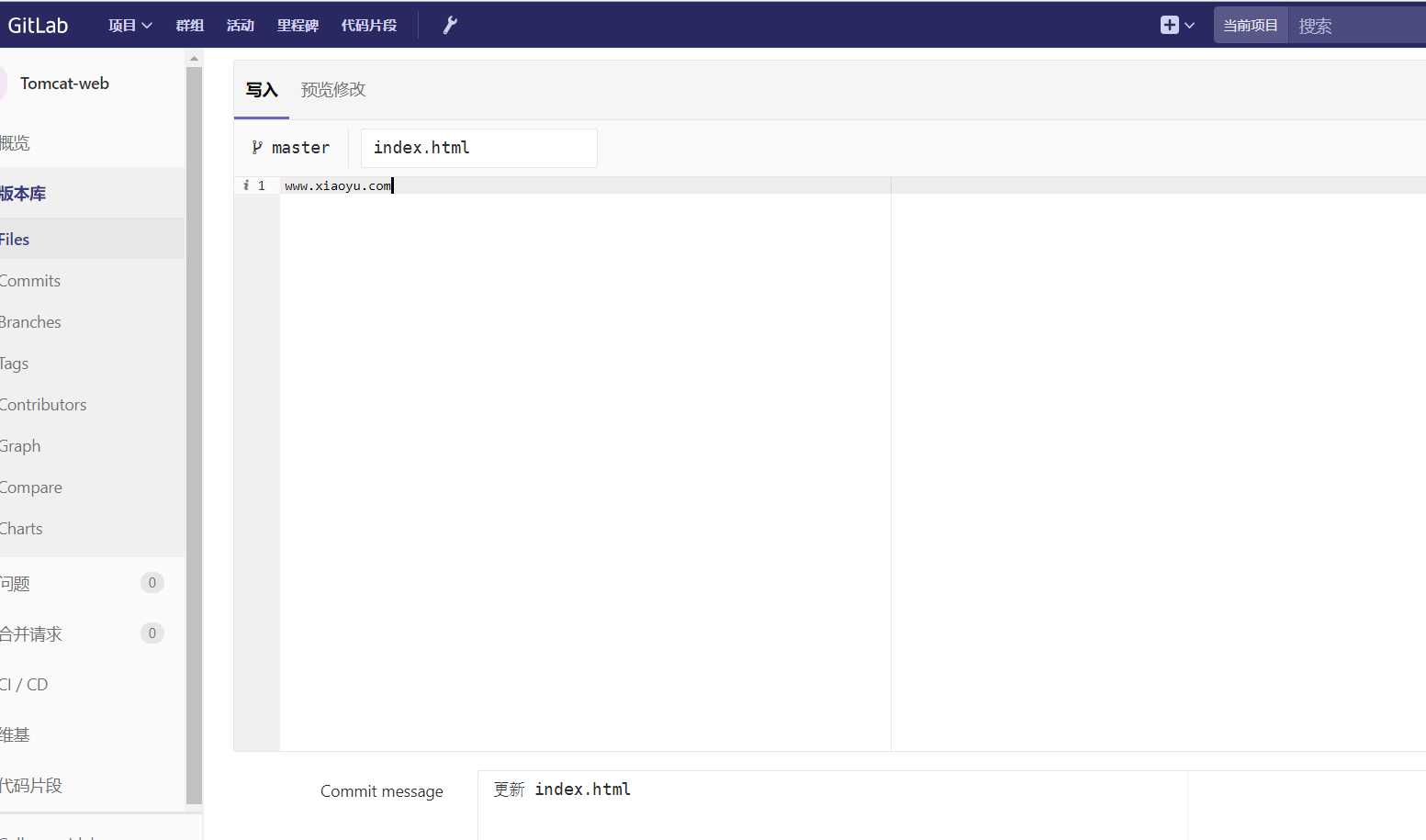The image size is (1426, 840).
Task: Open the new item plus dropdown
Action: [x=1177, y=25]
